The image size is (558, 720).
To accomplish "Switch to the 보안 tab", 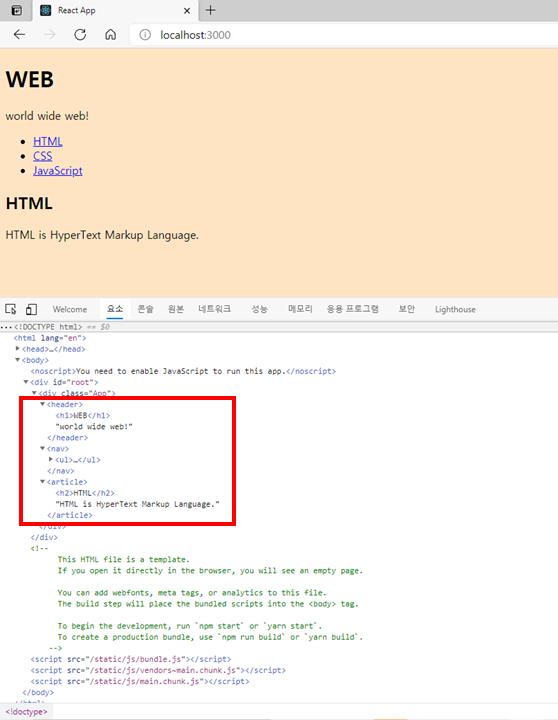I will [406, 309].
